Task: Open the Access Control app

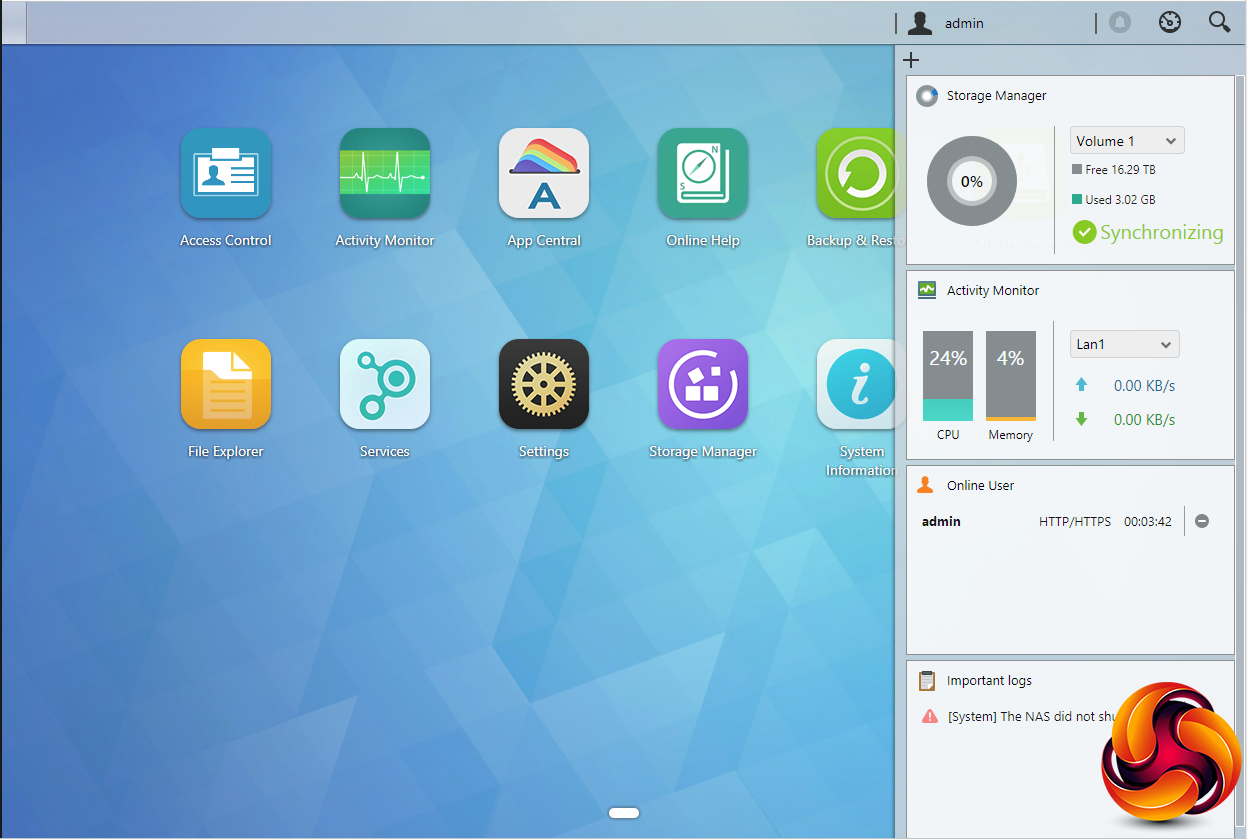Action: pyautogui.click(x=226, y=173)
